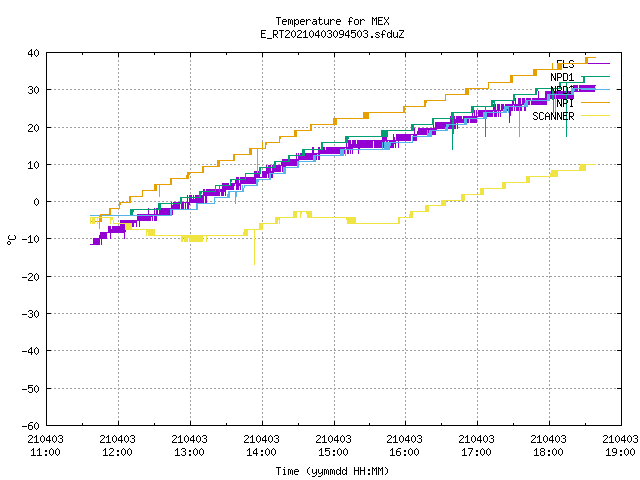Pick the orange NPI legend line sample
640x480 pixels.
(595, 102)
